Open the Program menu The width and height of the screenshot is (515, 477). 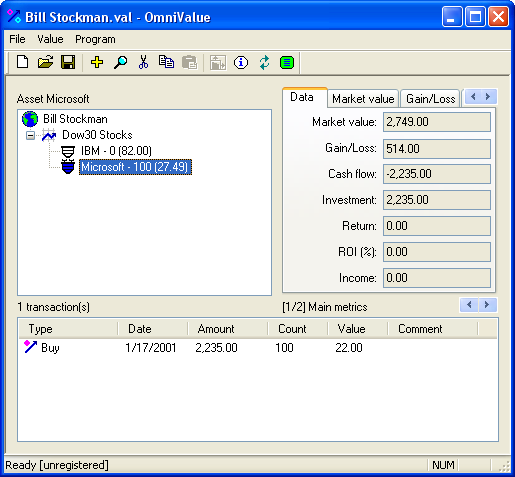(95, 39)
